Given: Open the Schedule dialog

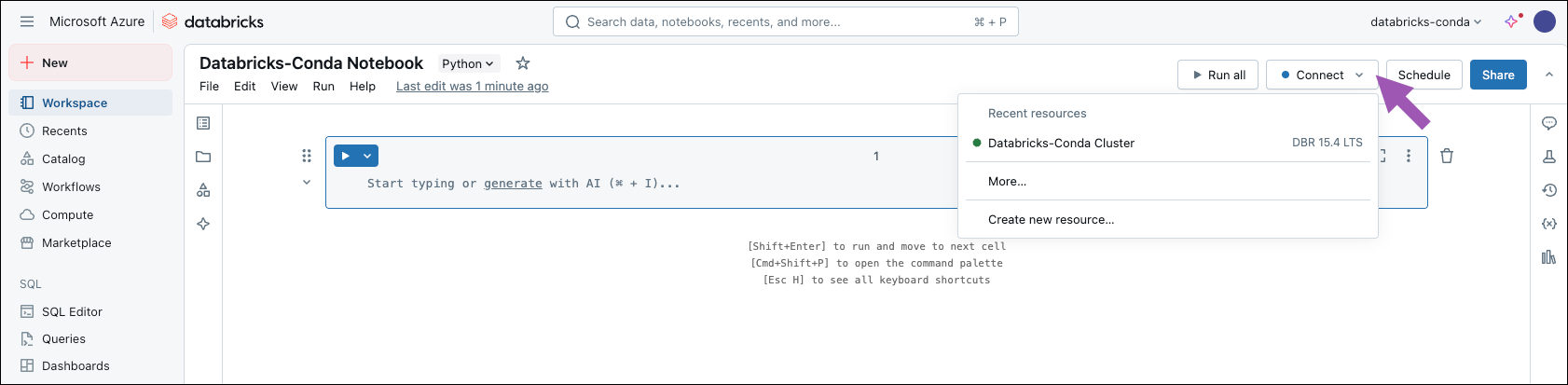Looking at the screenshot, I should pos(1424,75).
